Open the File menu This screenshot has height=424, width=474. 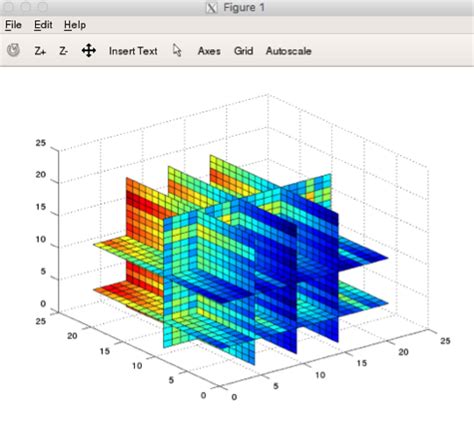13,25
